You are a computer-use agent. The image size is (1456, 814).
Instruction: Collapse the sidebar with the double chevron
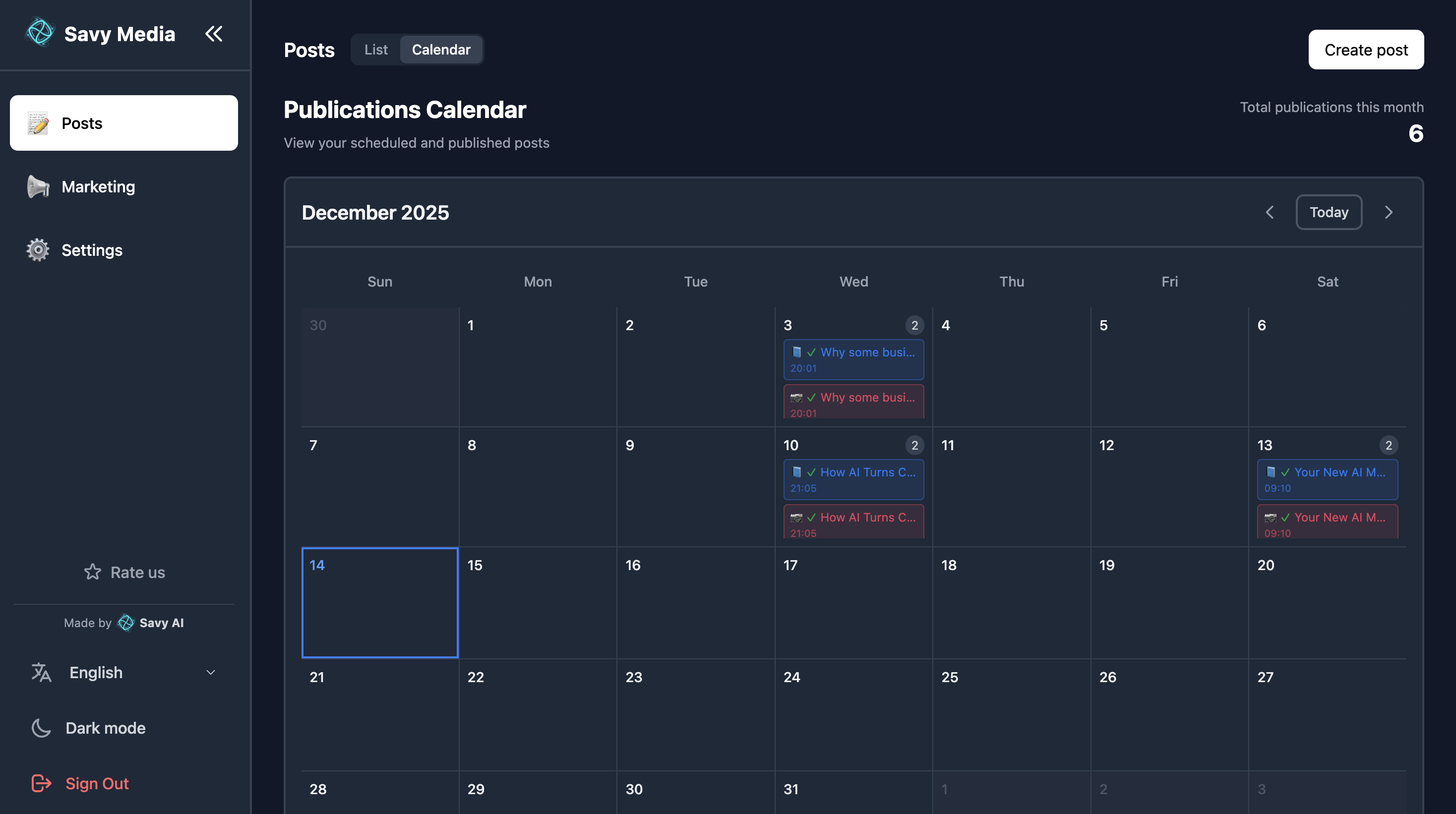point(214,33)
